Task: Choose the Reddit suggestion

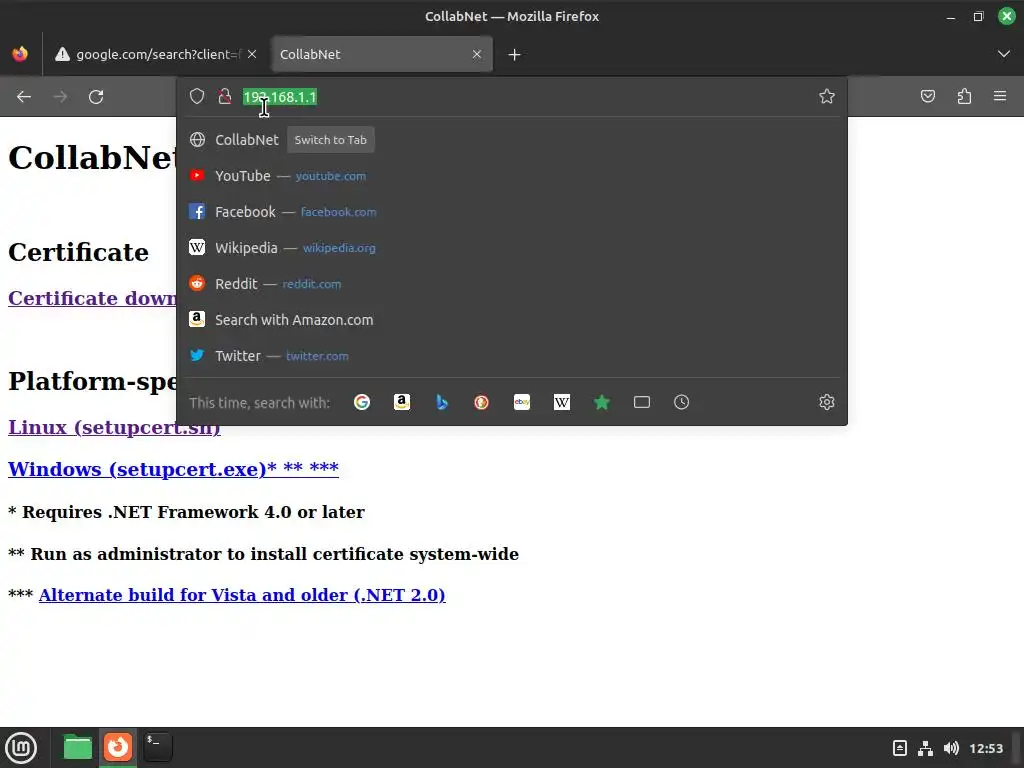Action: pos(512,283)
